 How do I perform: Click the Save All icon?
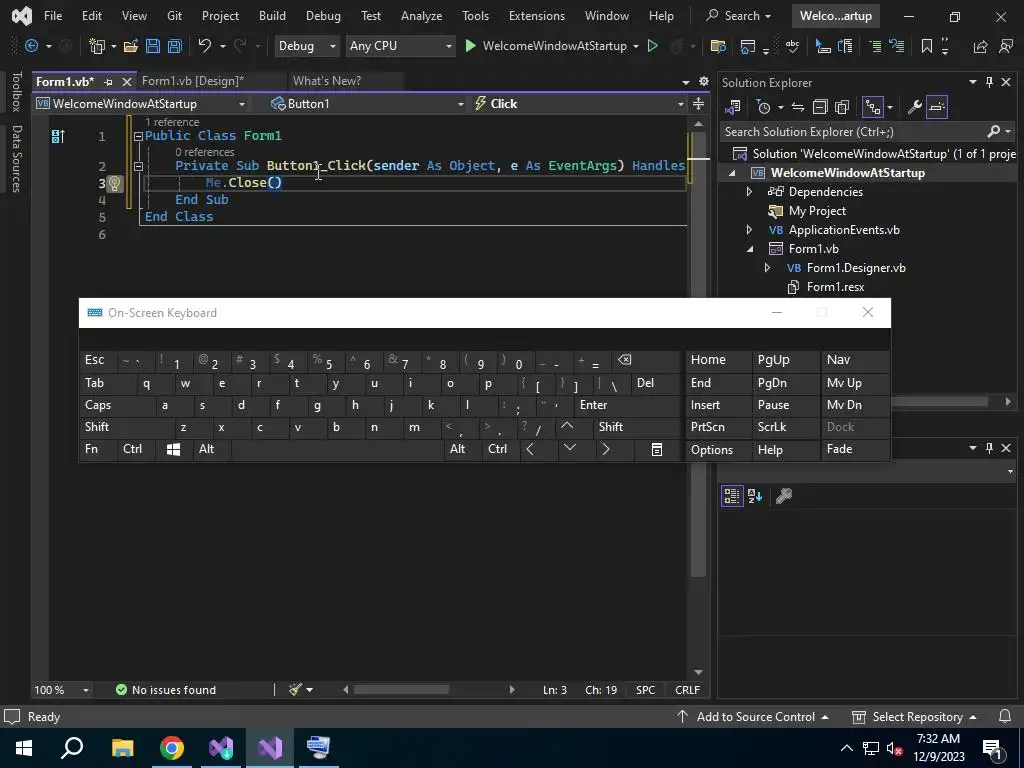[x=174, y=46]
